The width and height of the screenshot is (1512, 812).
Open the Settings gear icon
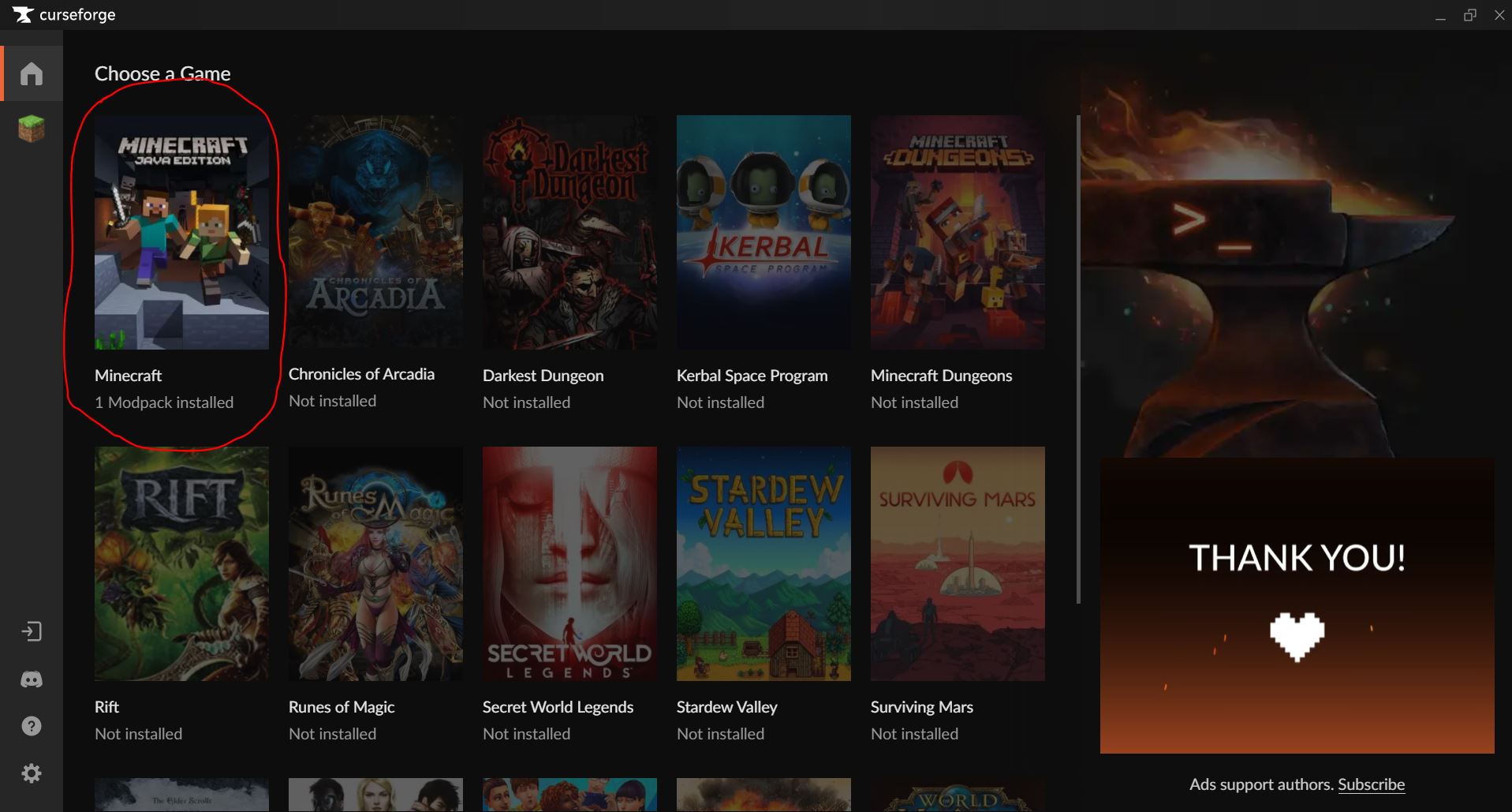pyautogui.click(x=32, y=773)
